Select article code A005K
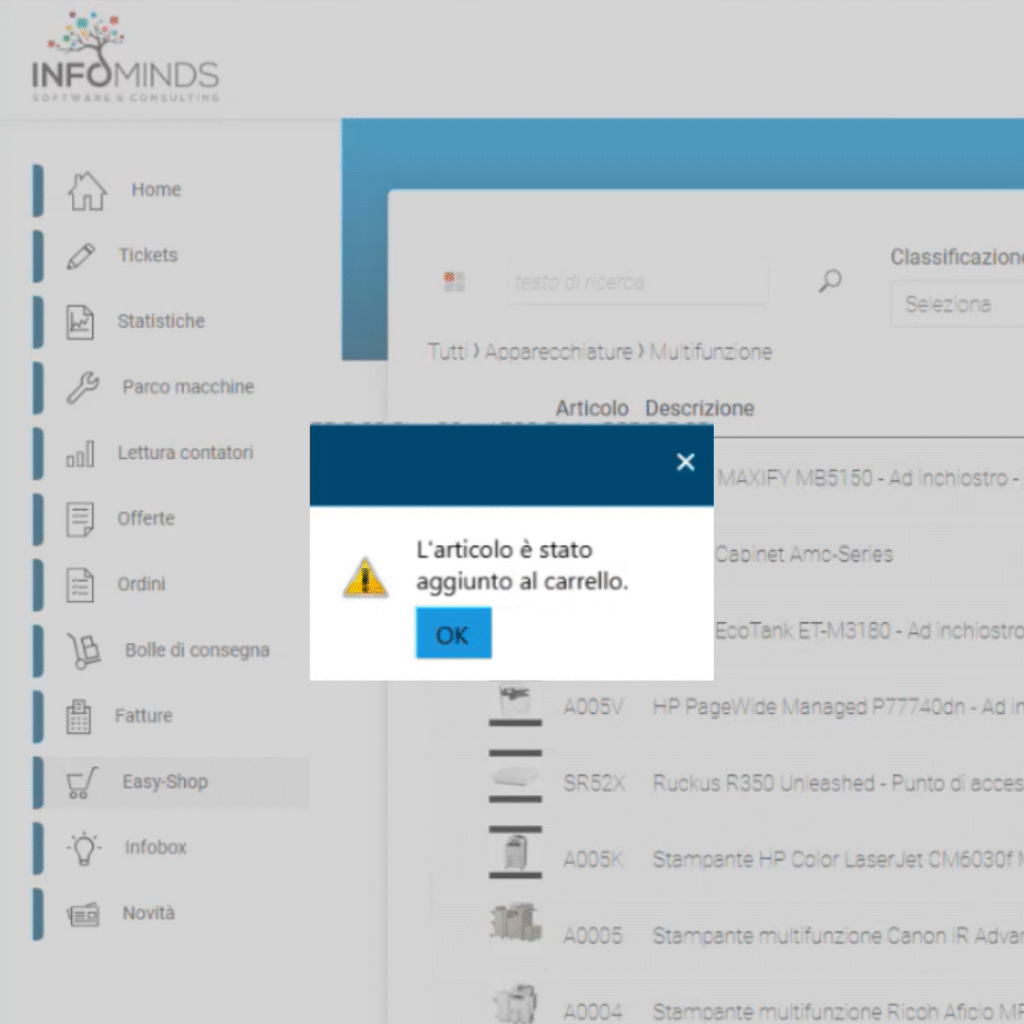The width and height of the screenshot is (1024, 1024). click(593, 859)
